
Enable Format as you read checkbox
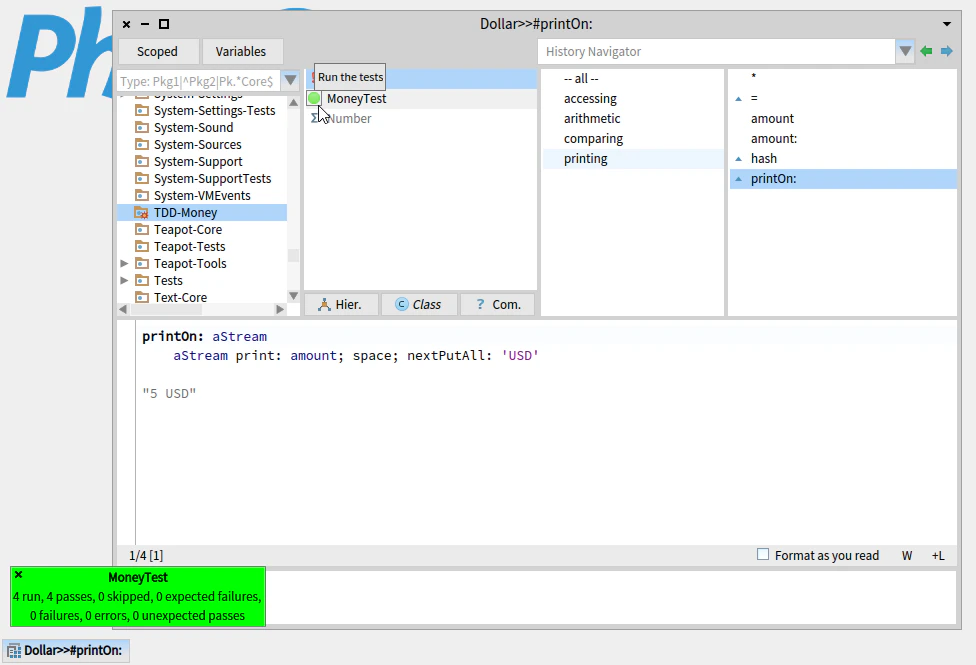tap(763, 554)
